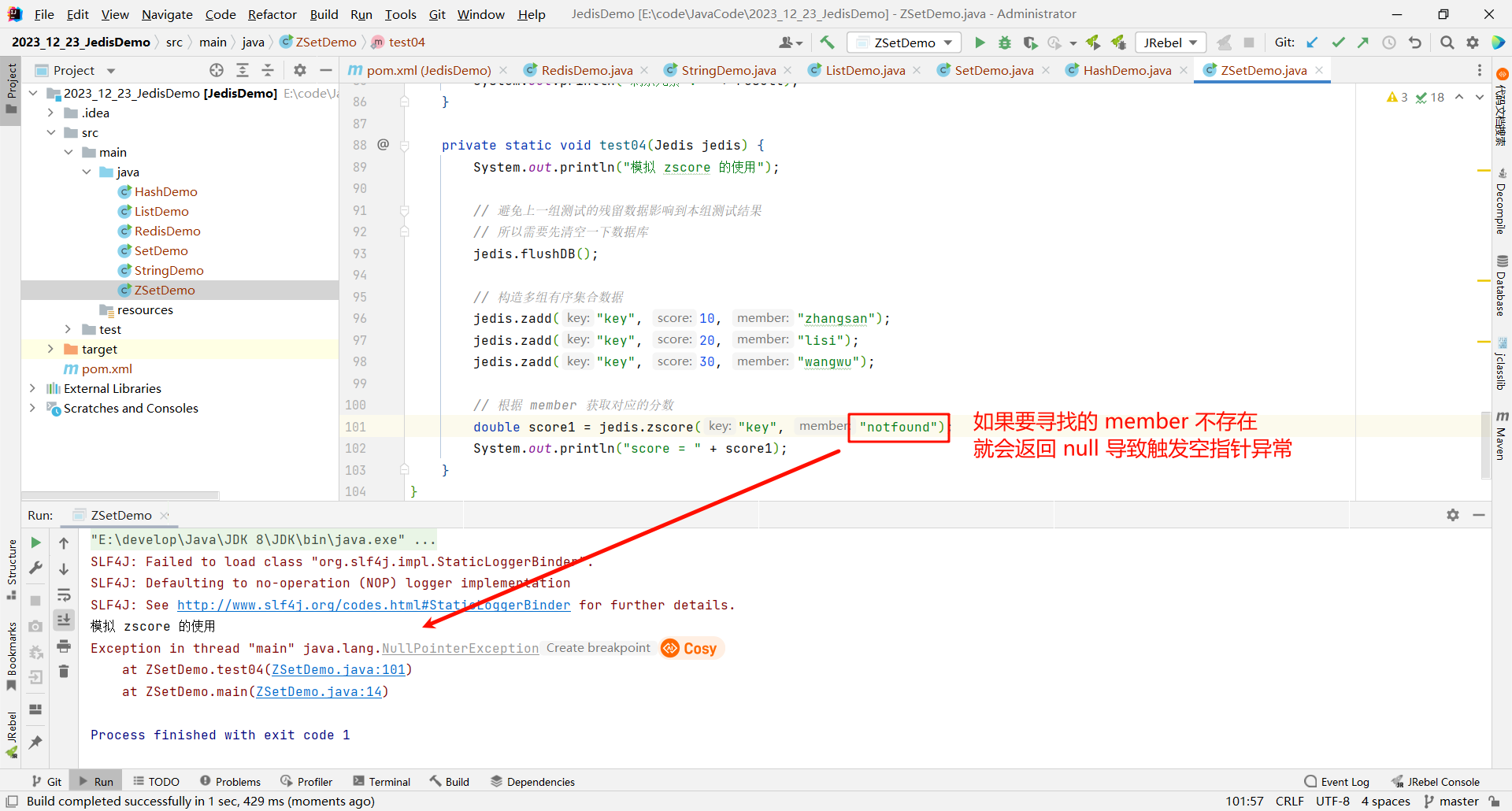
Task: Click the Git update project arrow
Action: (x=1312, y=43)
